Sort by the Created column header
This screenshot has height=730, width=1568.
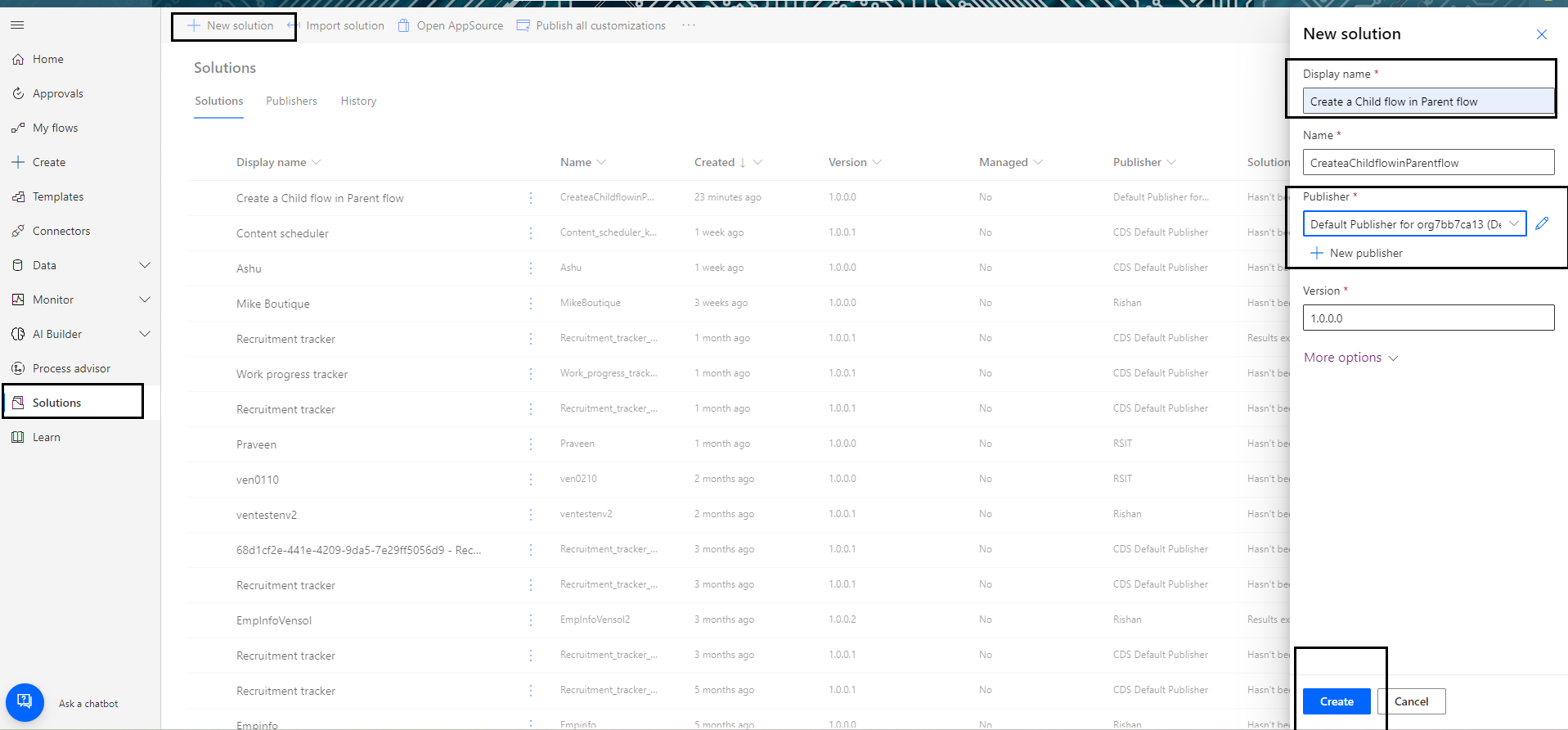[715, 163]
